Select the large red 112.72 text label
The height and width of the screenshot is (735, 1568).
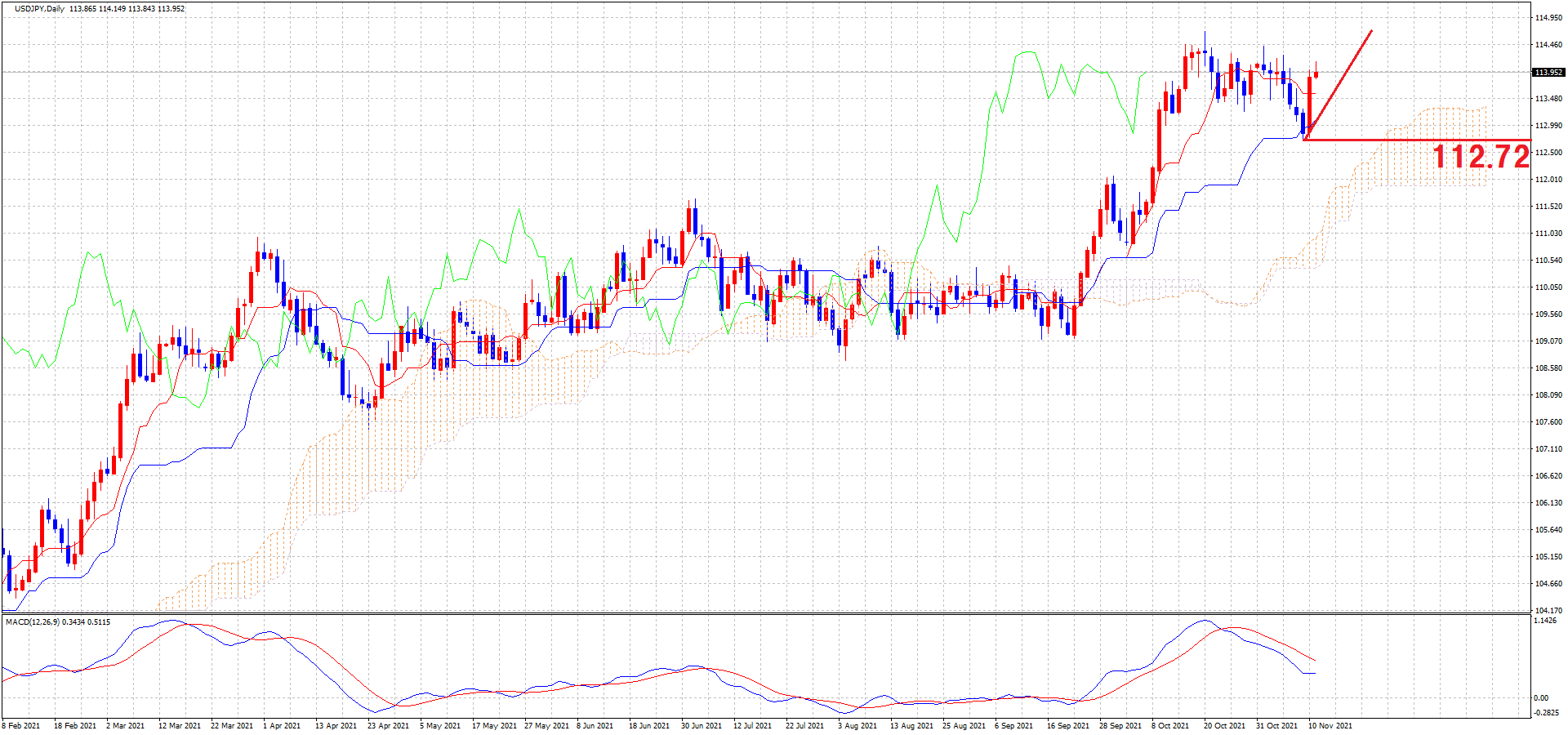(x=1481, y=157)
